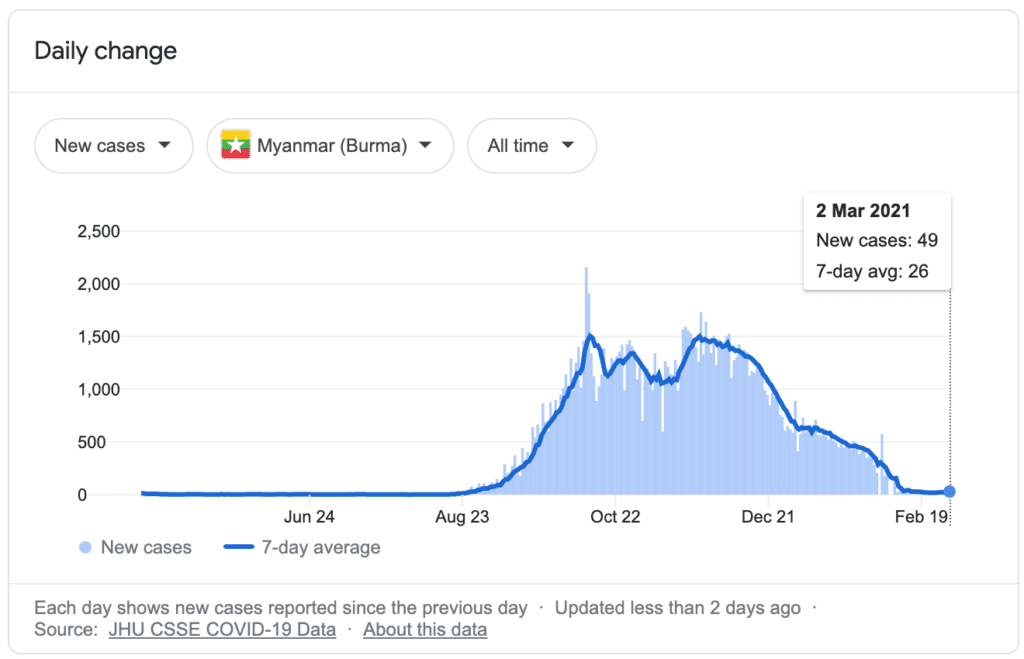Viewport: 1024px width, 659px height.
Task: Click the Oct 22 axis label
Action: pyautogui.click(x=615, y=517)
